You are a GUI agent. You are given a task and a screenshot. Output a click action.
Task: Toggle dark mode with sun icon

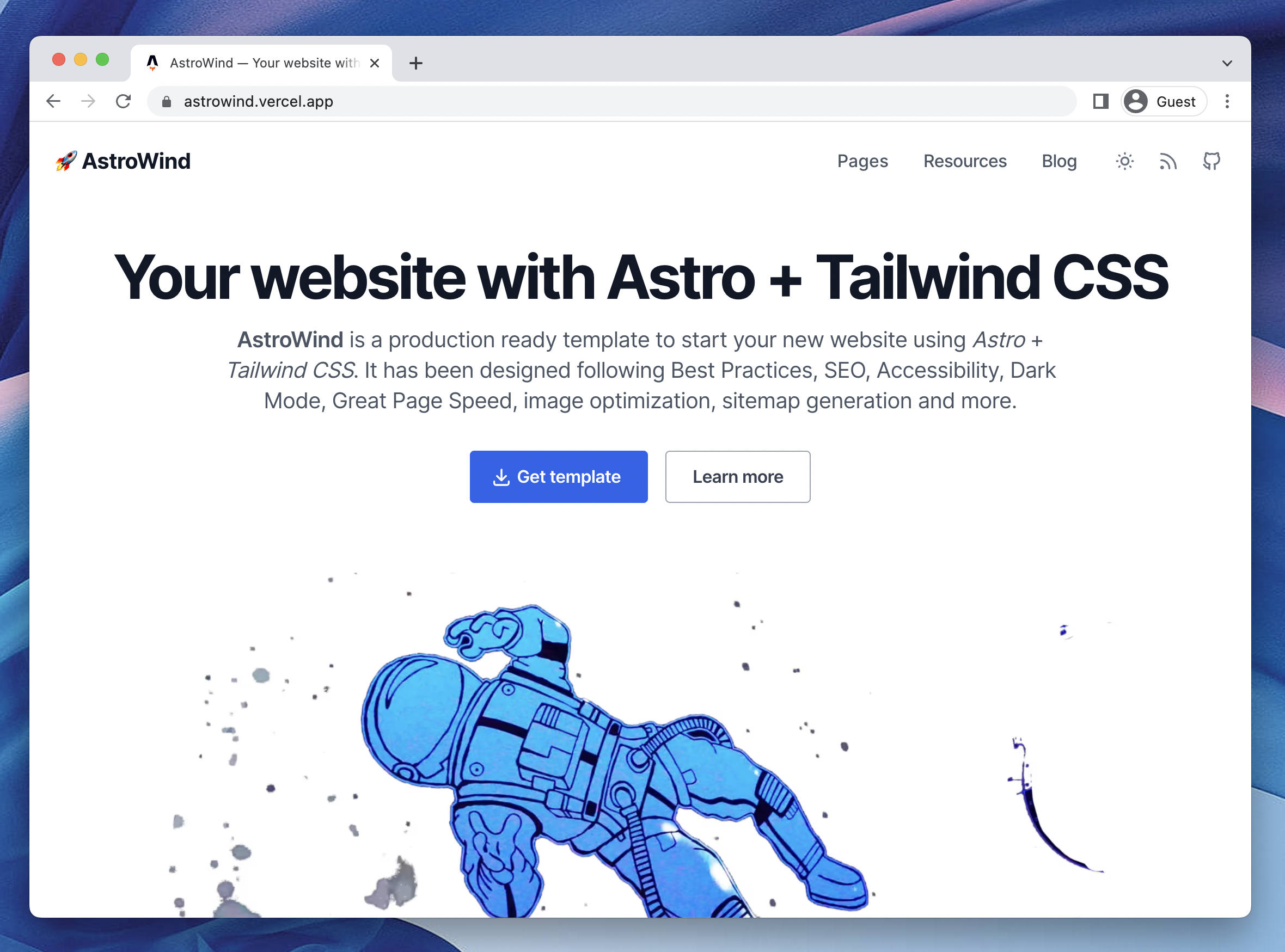pos(1125,161)
